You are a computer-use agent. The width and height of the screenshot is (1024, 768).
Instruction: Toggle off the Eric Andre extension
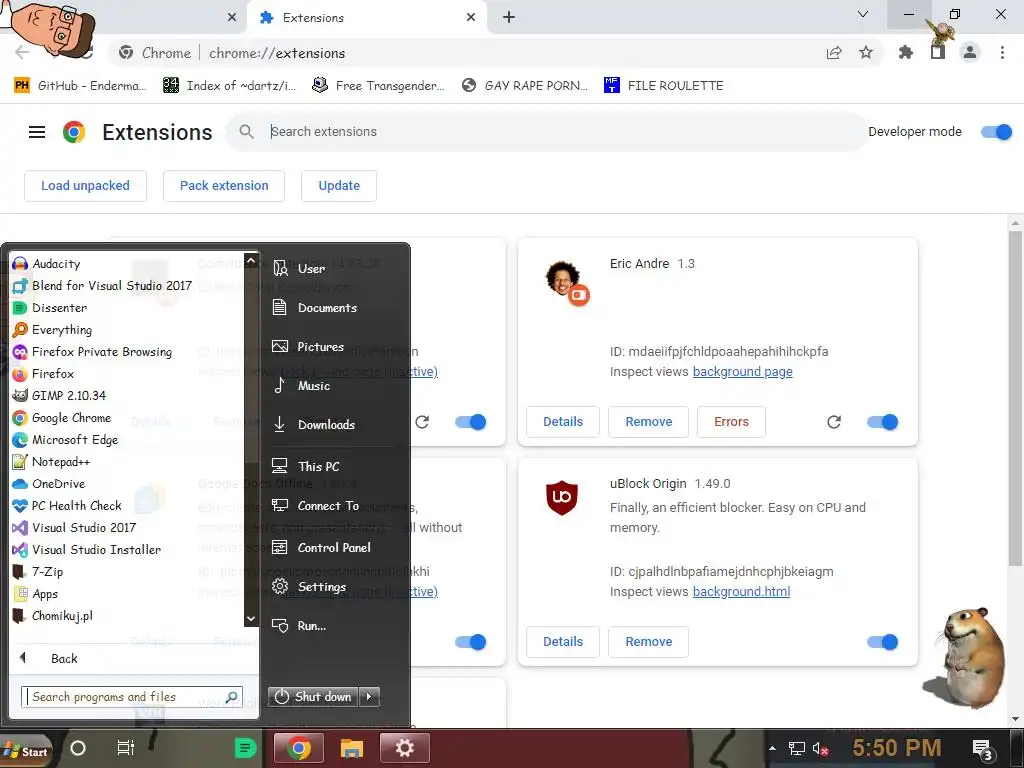[x=882, y=422]
